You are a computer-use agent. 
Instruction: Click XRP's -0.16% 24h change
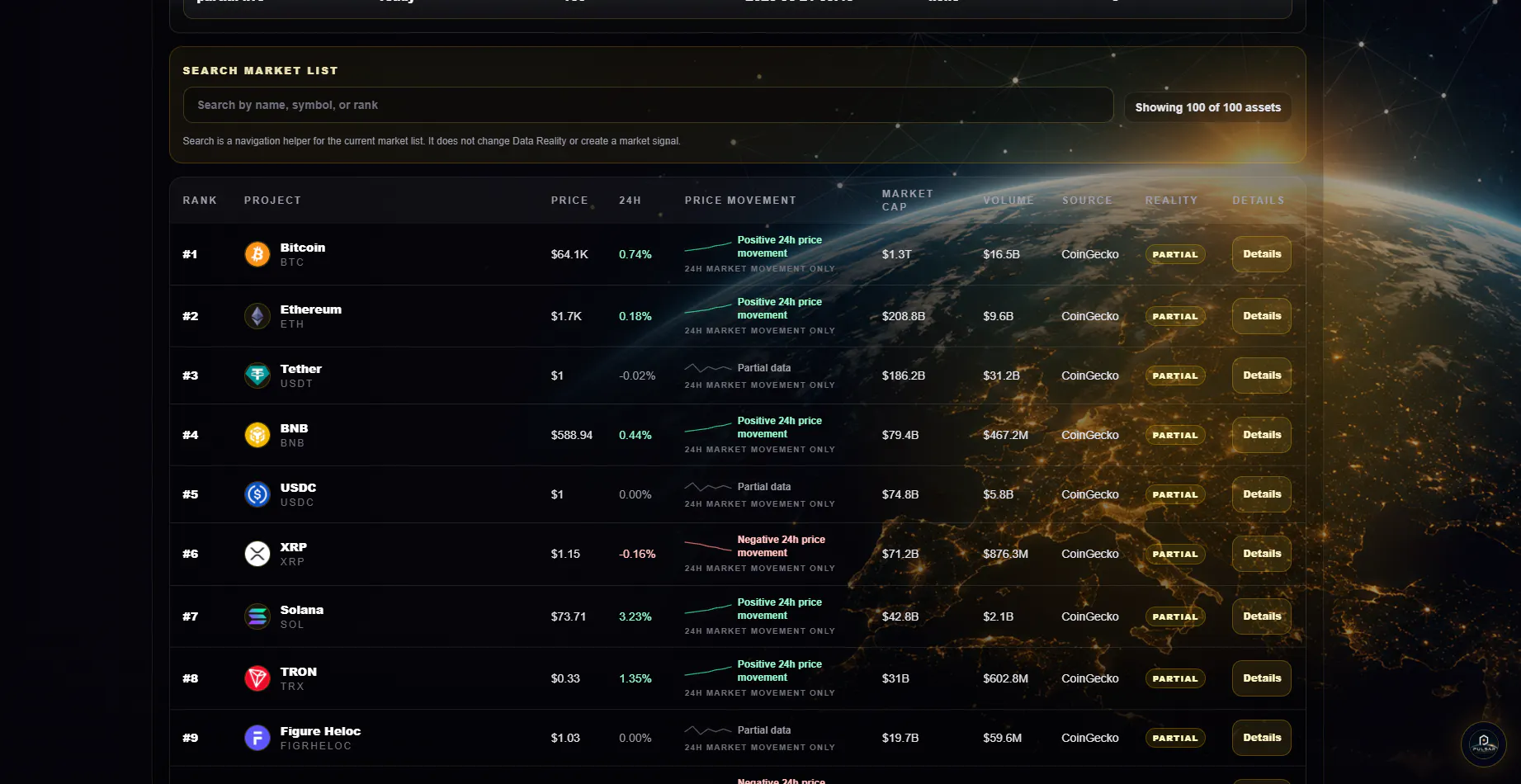[637, 554]
